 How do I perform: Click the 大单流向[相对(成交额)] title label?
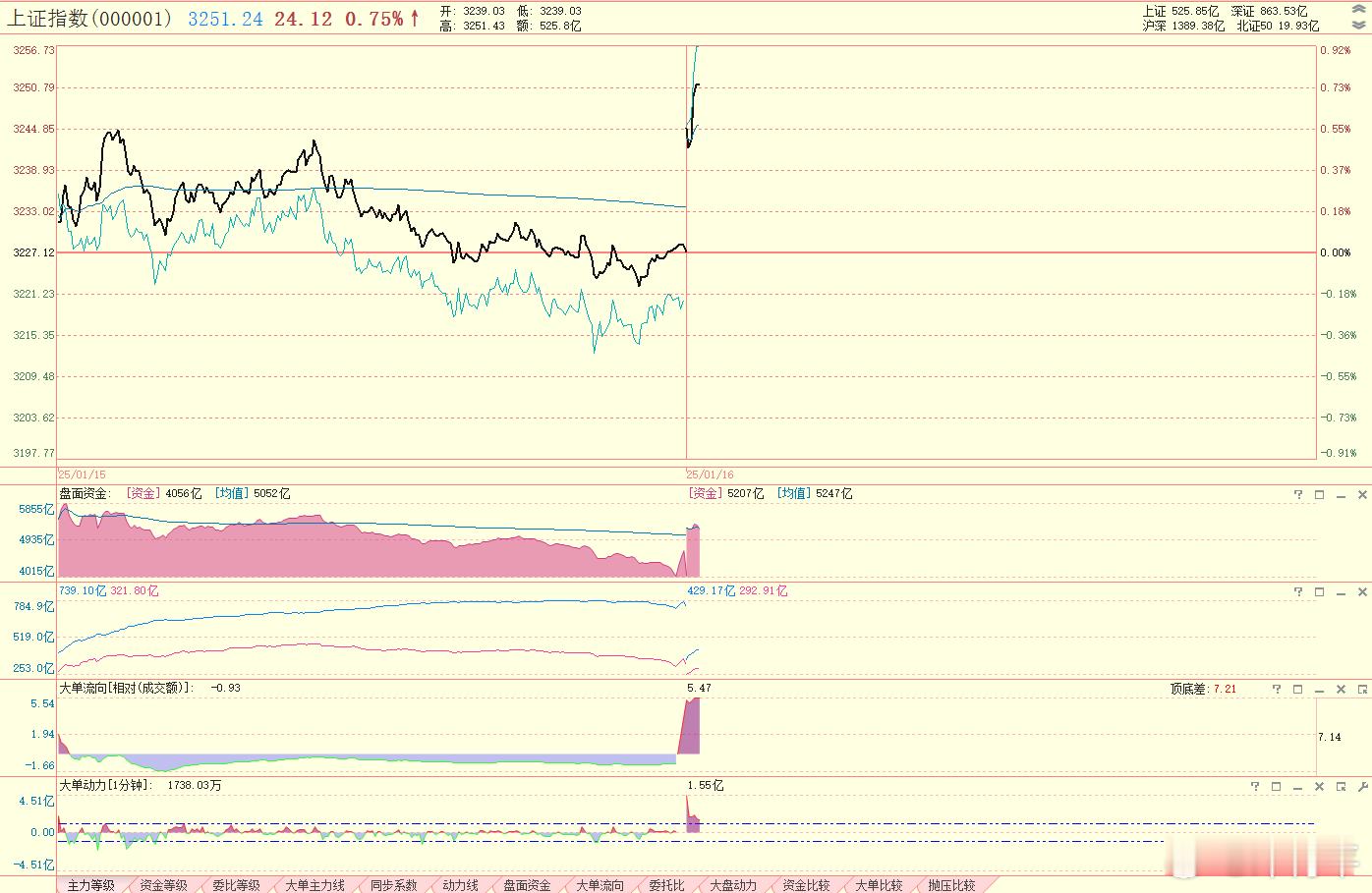[127, 689]
